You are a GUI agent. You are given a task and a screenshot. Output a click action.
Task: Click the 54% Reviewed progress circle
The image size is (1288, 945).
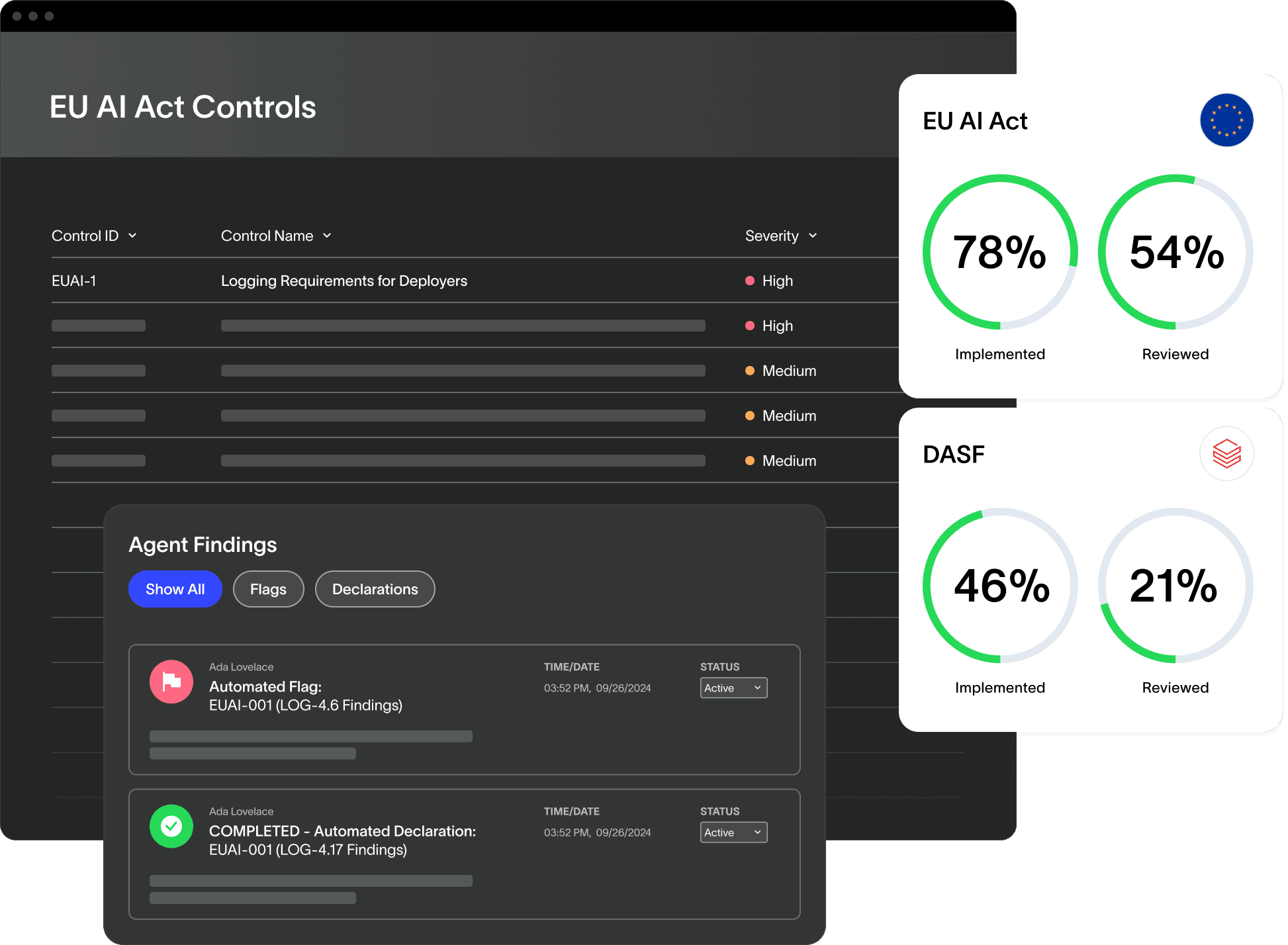[x=1175, y=252]
